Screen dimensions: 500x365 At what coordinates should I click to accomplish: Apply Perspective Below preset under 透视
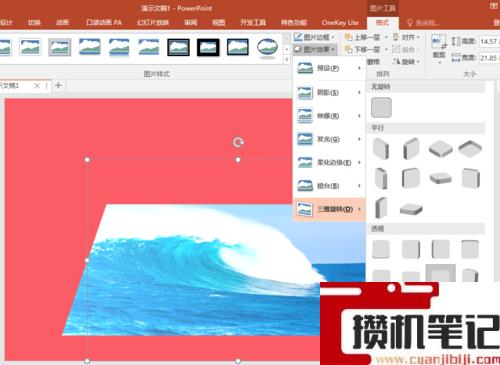[x=470, y=249]
